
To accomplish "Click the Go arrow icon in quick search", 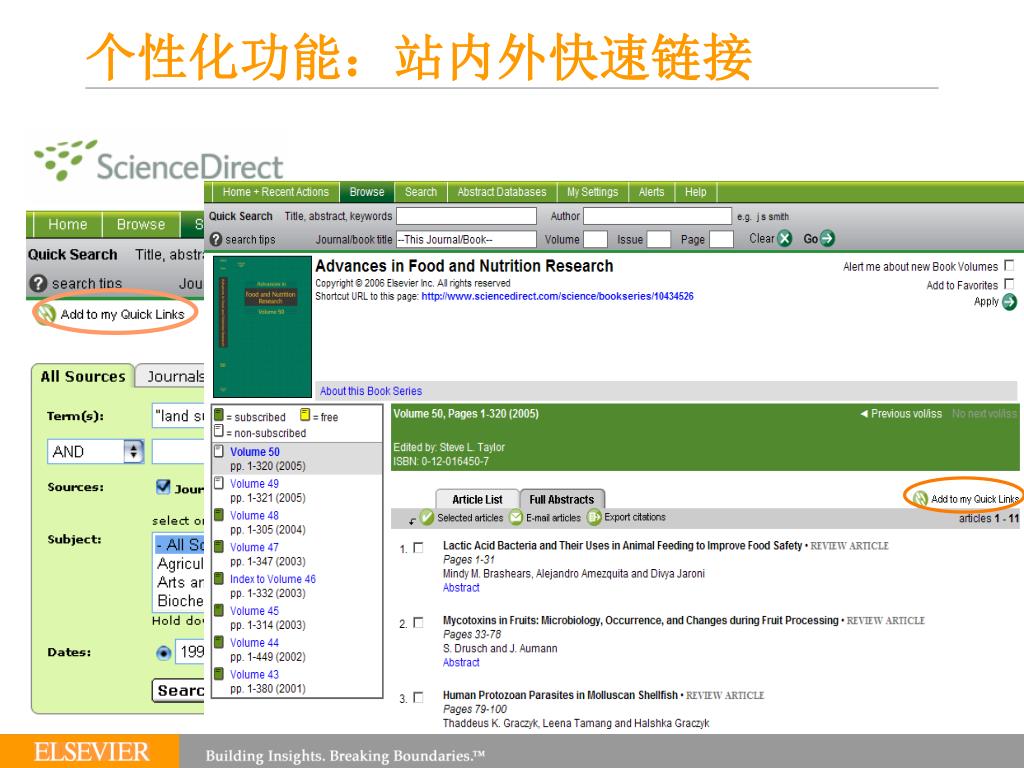I will (827, 239).
